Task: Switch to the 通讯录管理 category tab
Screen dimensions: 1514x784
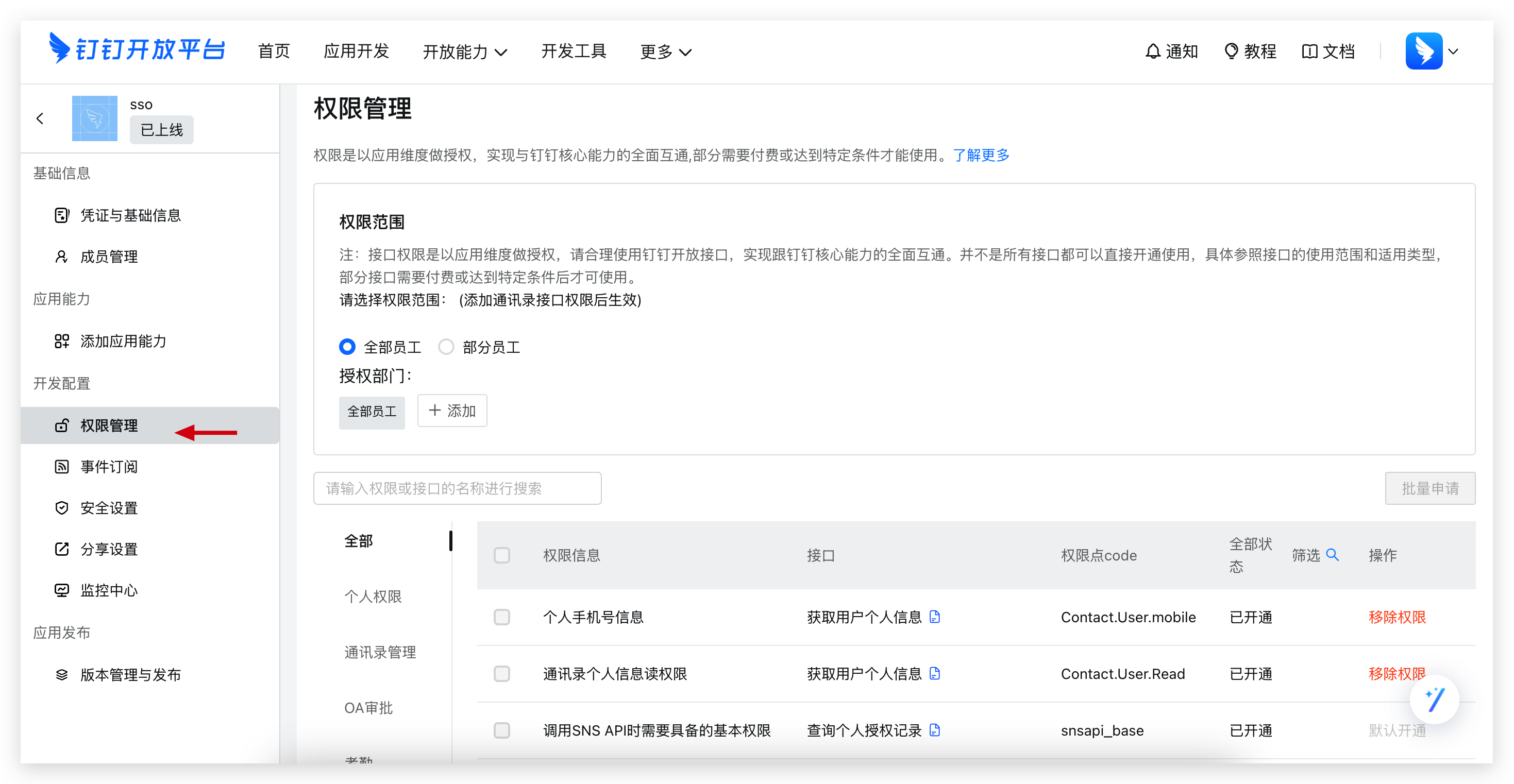Action: (x=380, y=652)
